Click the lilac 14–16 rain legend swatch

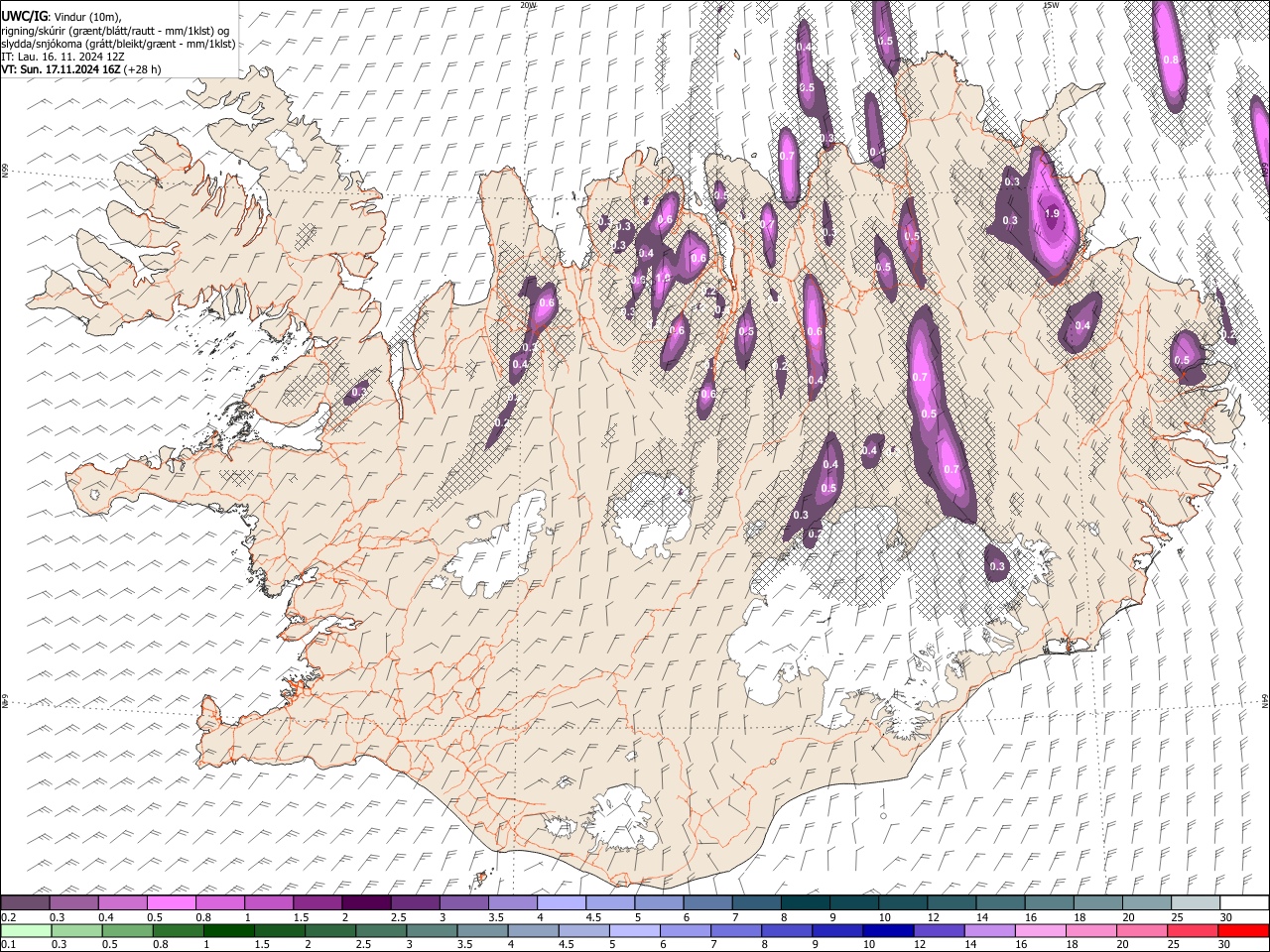pyautogui.click(x=989, y=930)
